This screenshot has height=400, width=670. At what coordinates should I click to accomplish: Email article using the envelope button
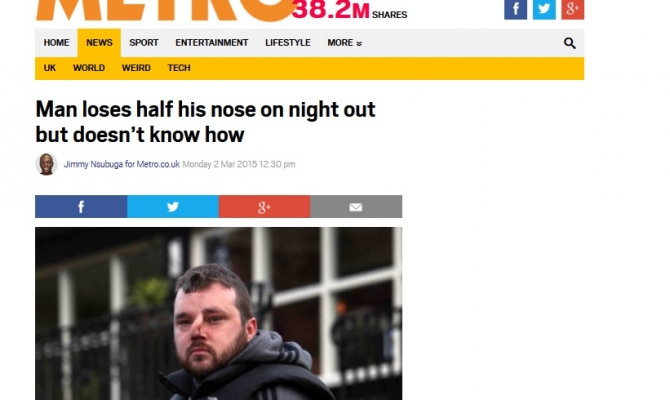(x=356, y=207)
